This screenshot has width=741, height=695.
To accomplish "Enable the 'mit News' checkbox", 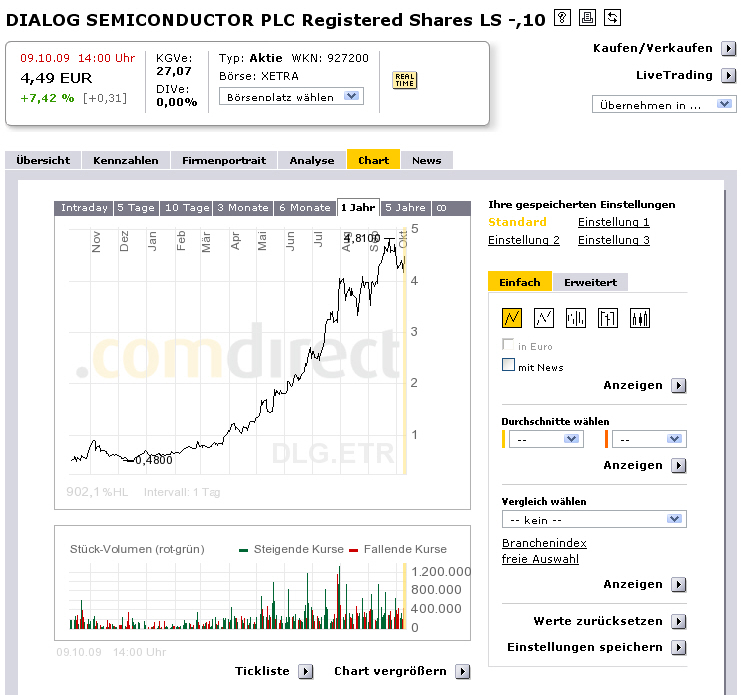I will (x=508, y=365).
